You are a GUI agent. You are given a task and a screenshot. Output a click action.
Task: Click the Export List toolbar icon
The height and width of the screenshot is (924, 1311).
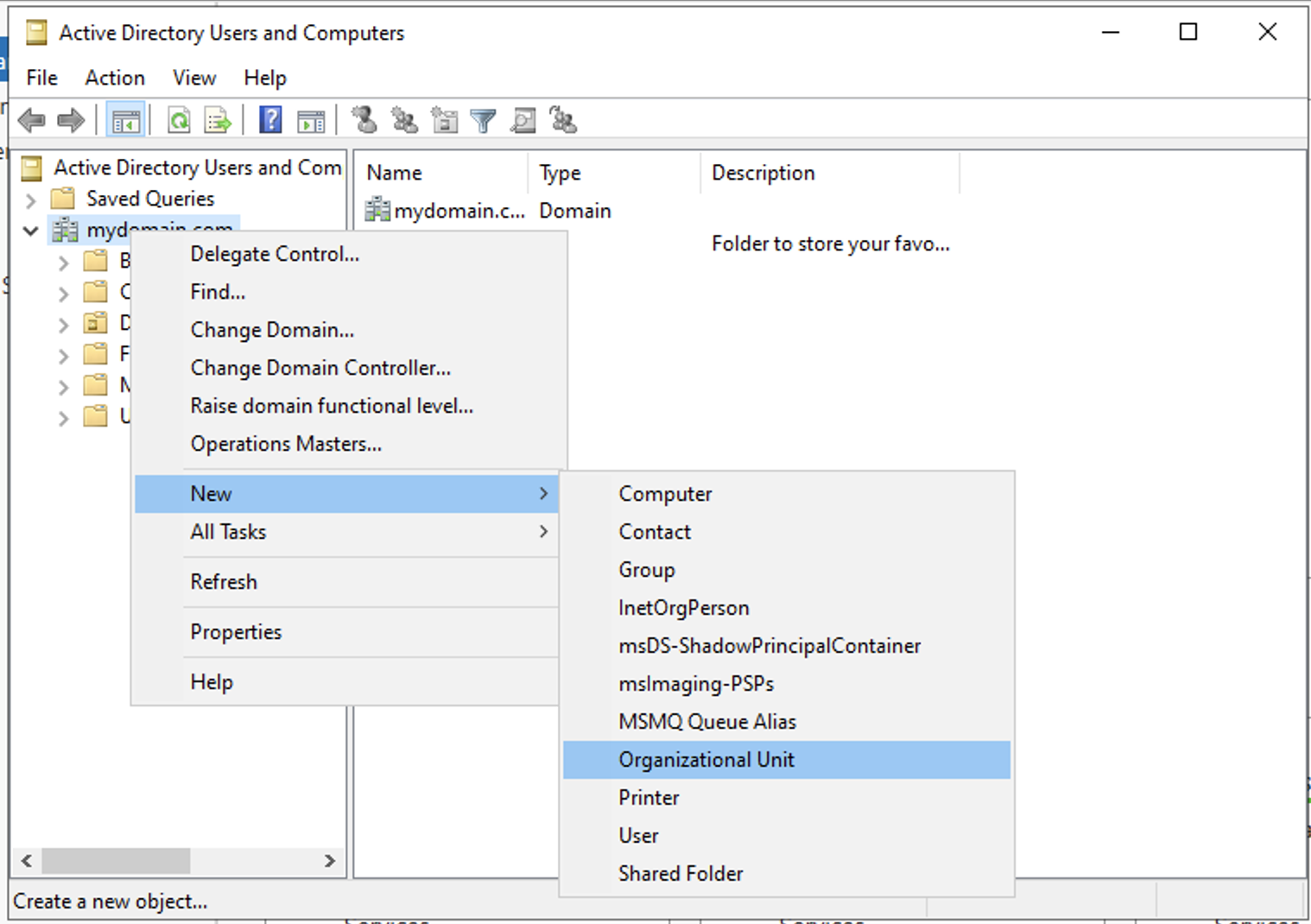click(218, 120)
